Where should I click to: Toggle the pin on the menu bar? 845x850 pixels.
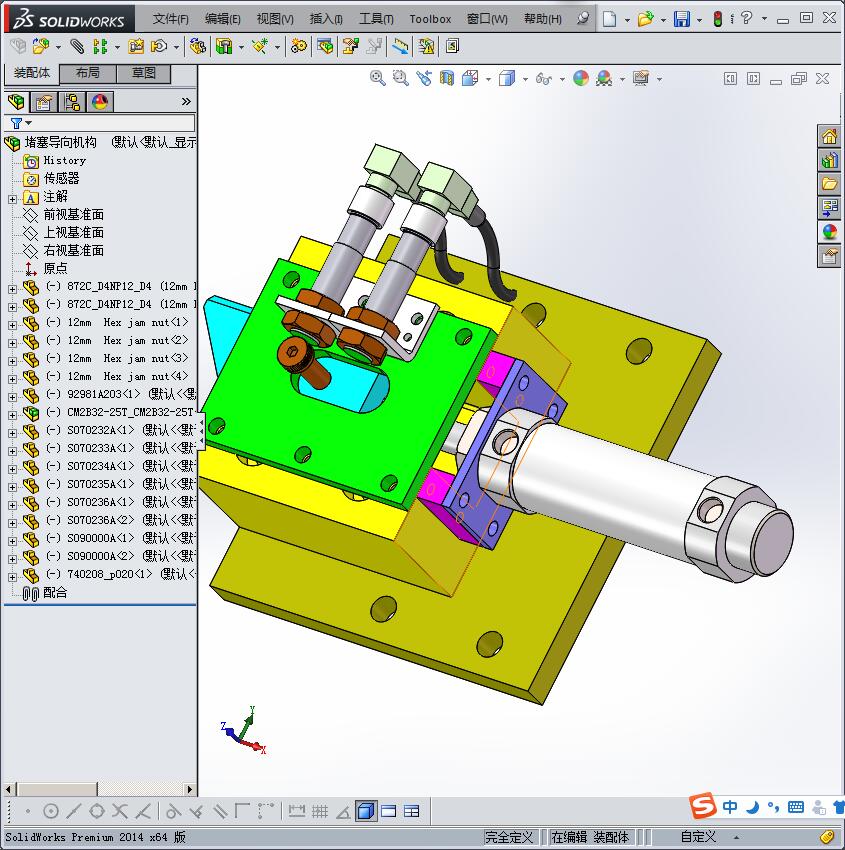pos(583,18)
